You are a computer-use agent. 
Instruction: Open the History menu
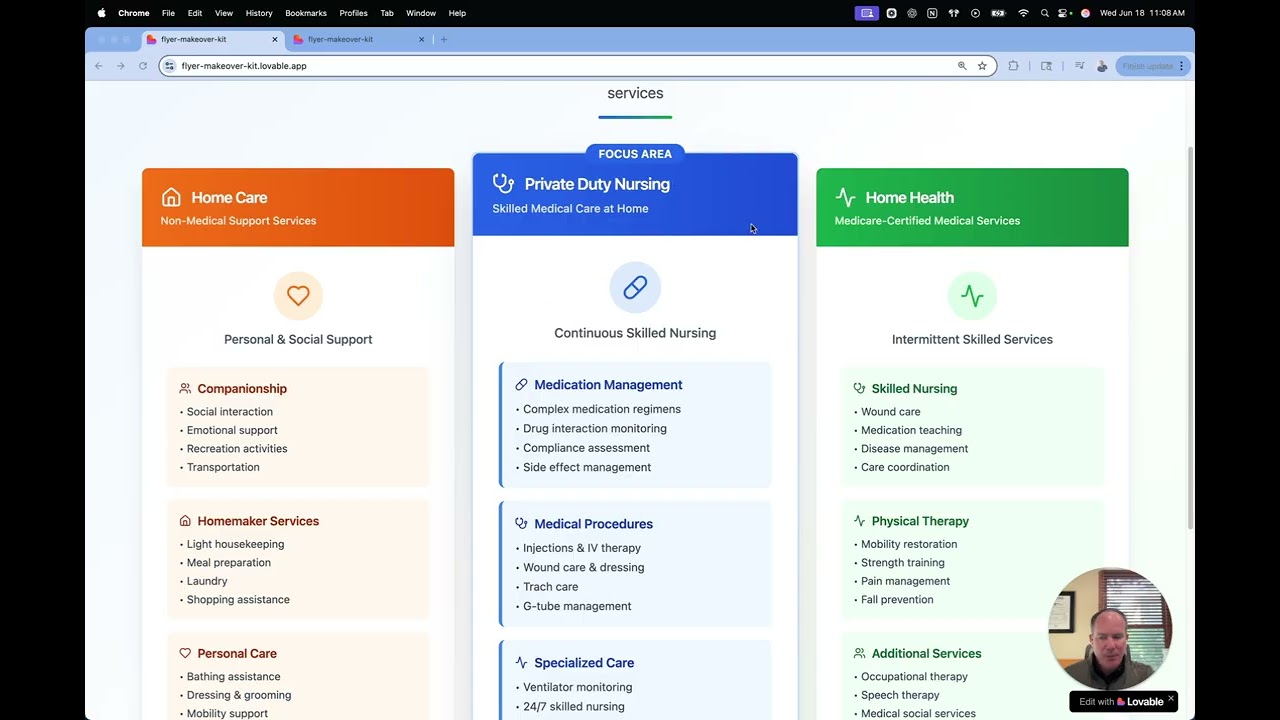[x=259, y=13]
